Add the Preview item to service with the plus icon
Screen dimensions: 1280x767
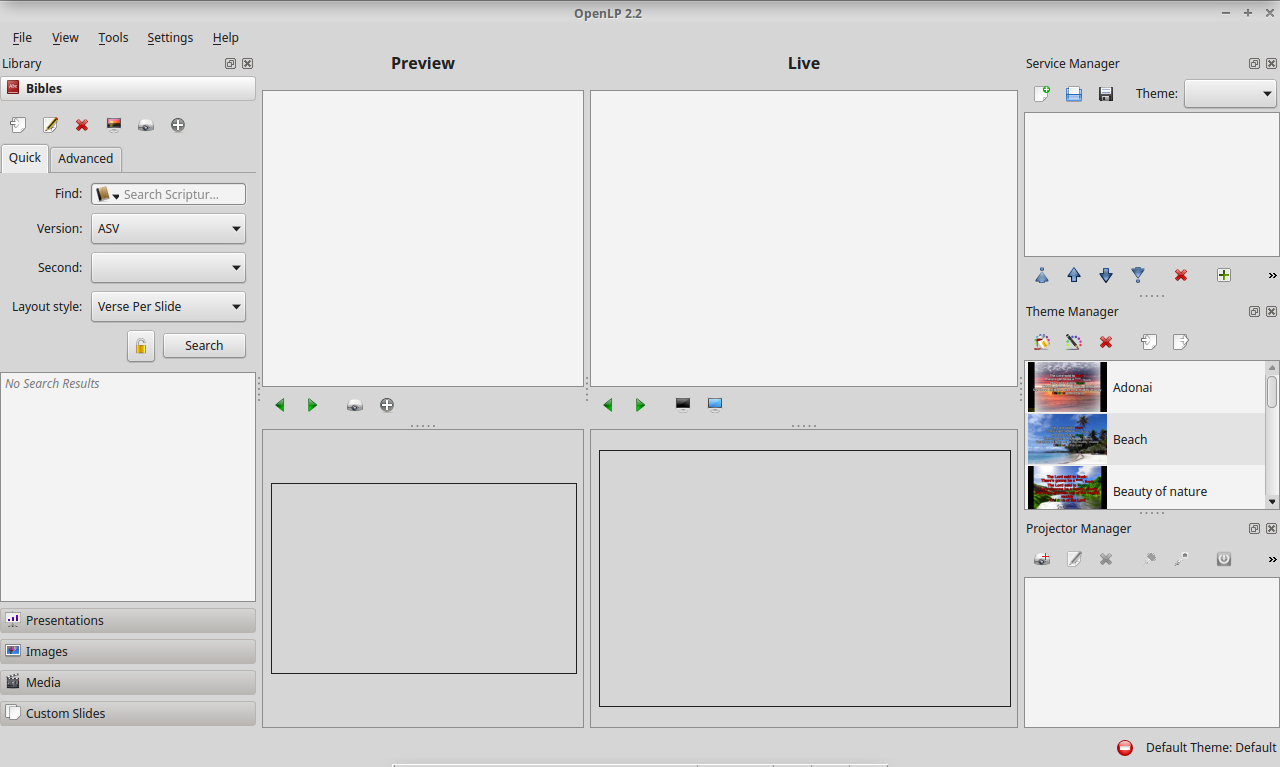coord(387,405)
